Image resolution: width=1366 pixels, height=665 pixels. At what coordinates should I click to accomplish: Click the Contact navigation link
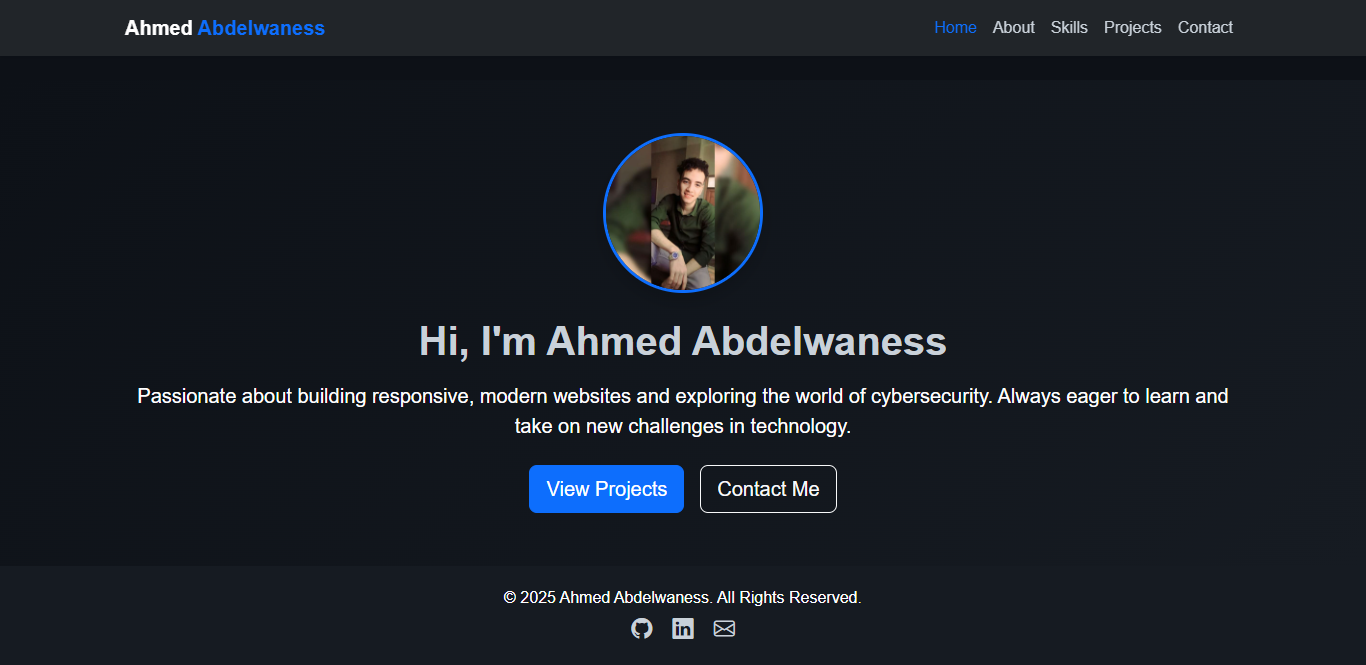tap(1205, 28)
